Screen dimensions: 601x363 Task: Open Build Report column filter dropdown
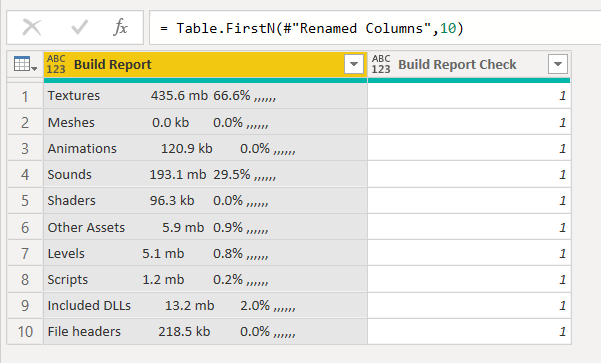(353, 64)
